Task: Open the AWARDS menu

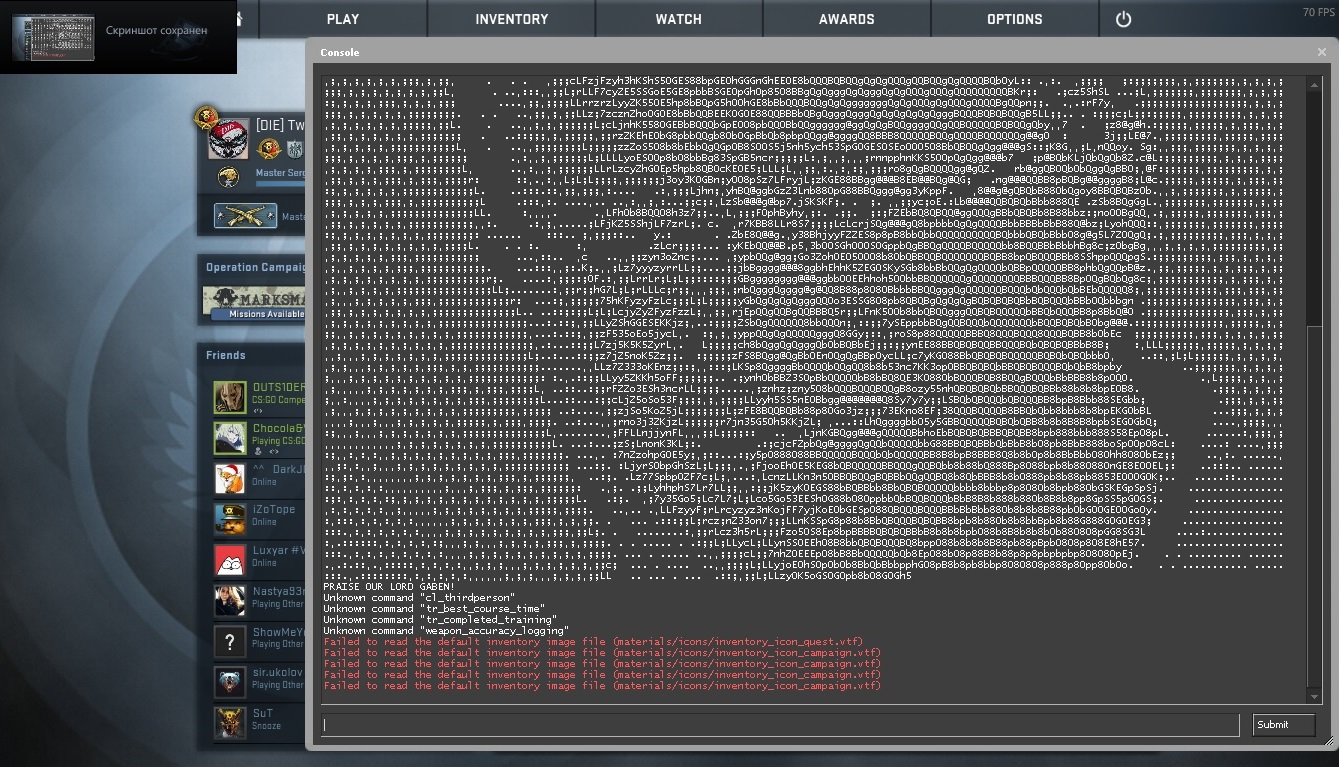Action: (x=847, y=19)
